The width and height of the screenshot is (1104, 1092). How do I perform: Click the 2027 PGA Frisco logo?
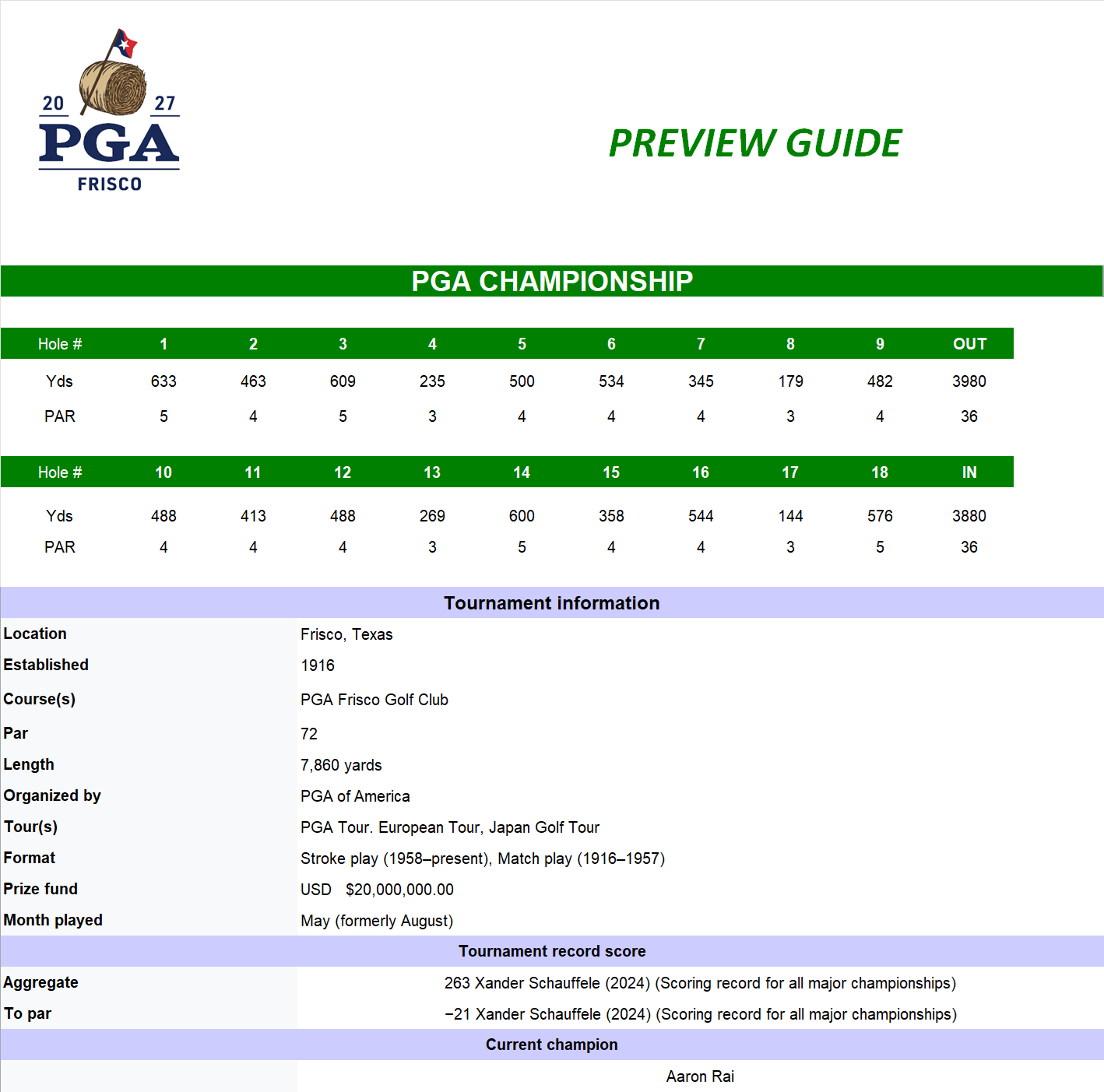coord(109,111)
